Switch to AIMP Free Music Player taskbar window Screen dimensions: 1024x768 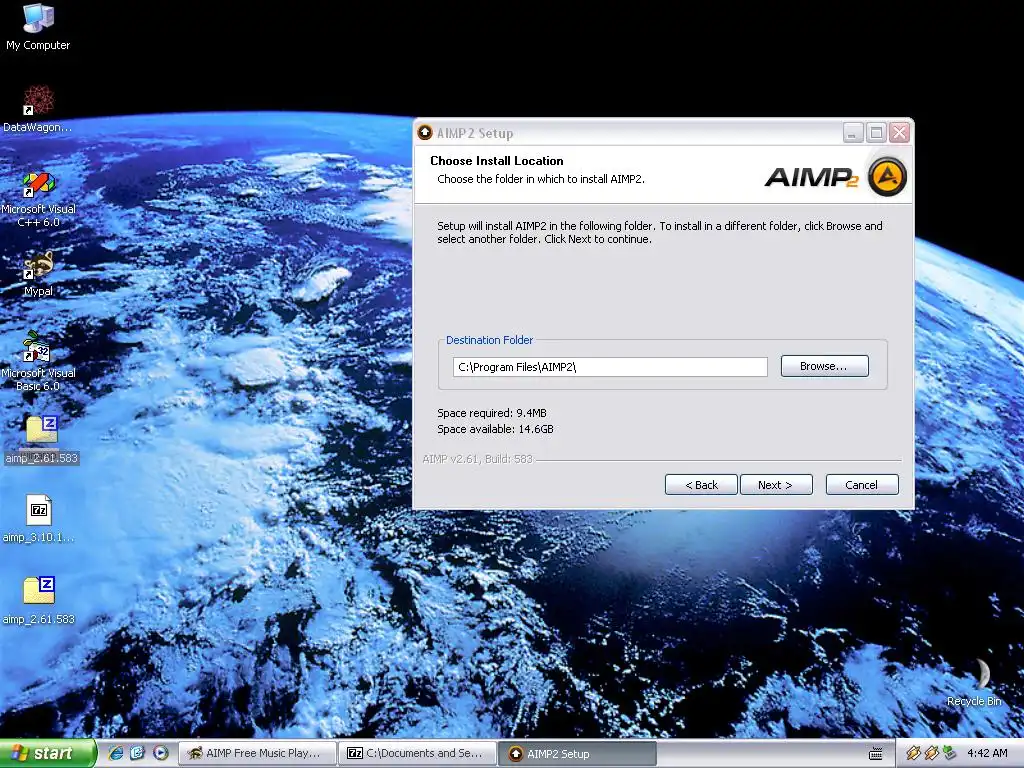point(257,754)
